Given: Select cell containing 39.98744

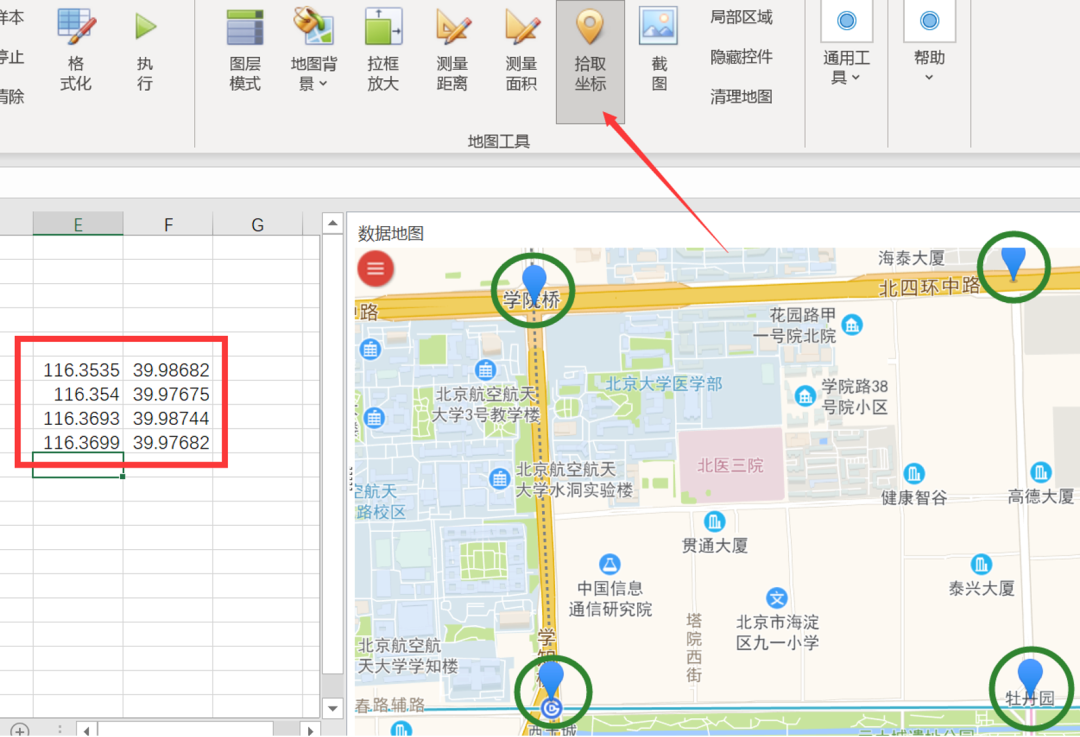Looking at the screenshot, I should 168,418.
